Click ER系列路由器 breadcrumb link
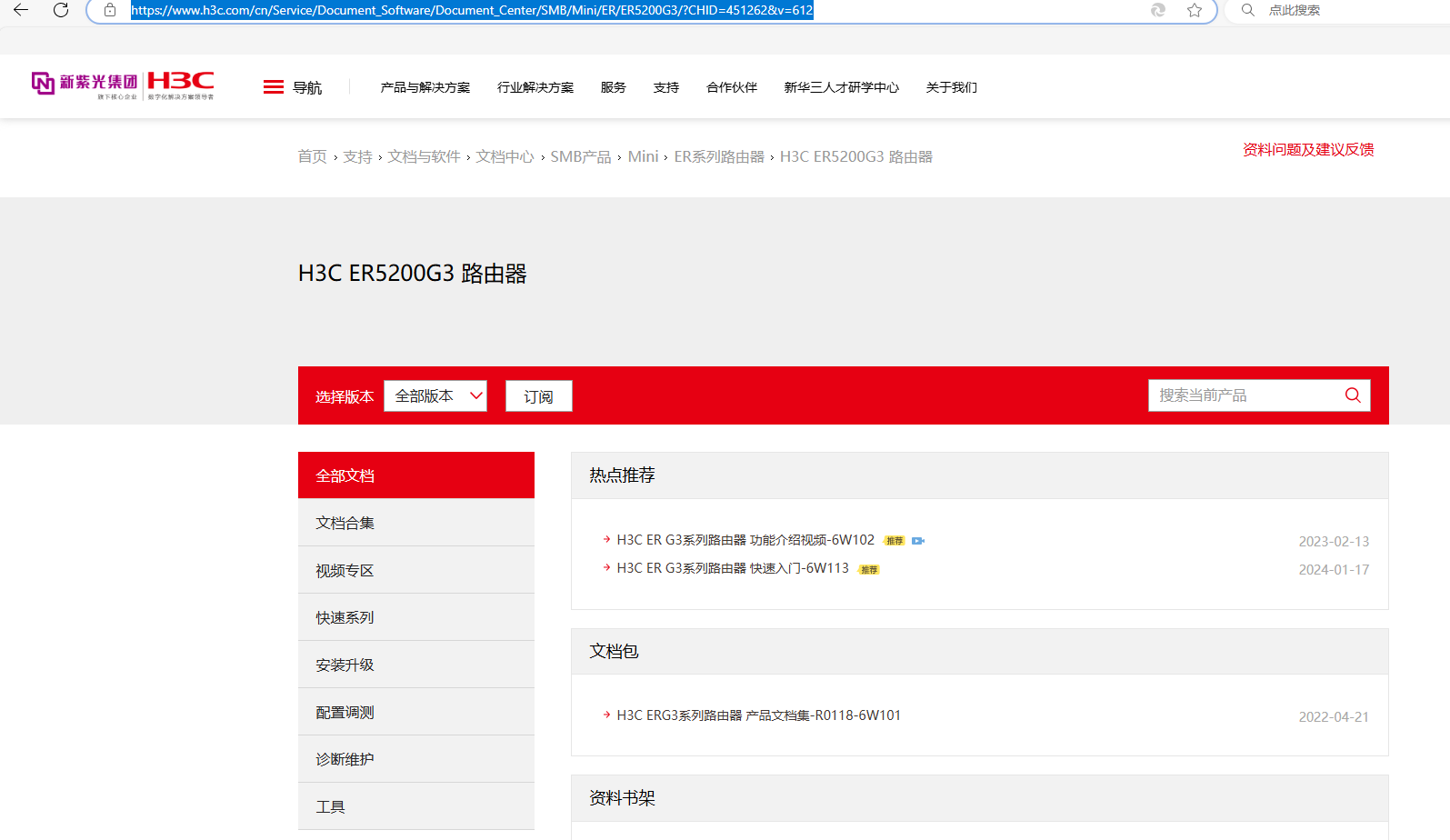 [719, 156]
